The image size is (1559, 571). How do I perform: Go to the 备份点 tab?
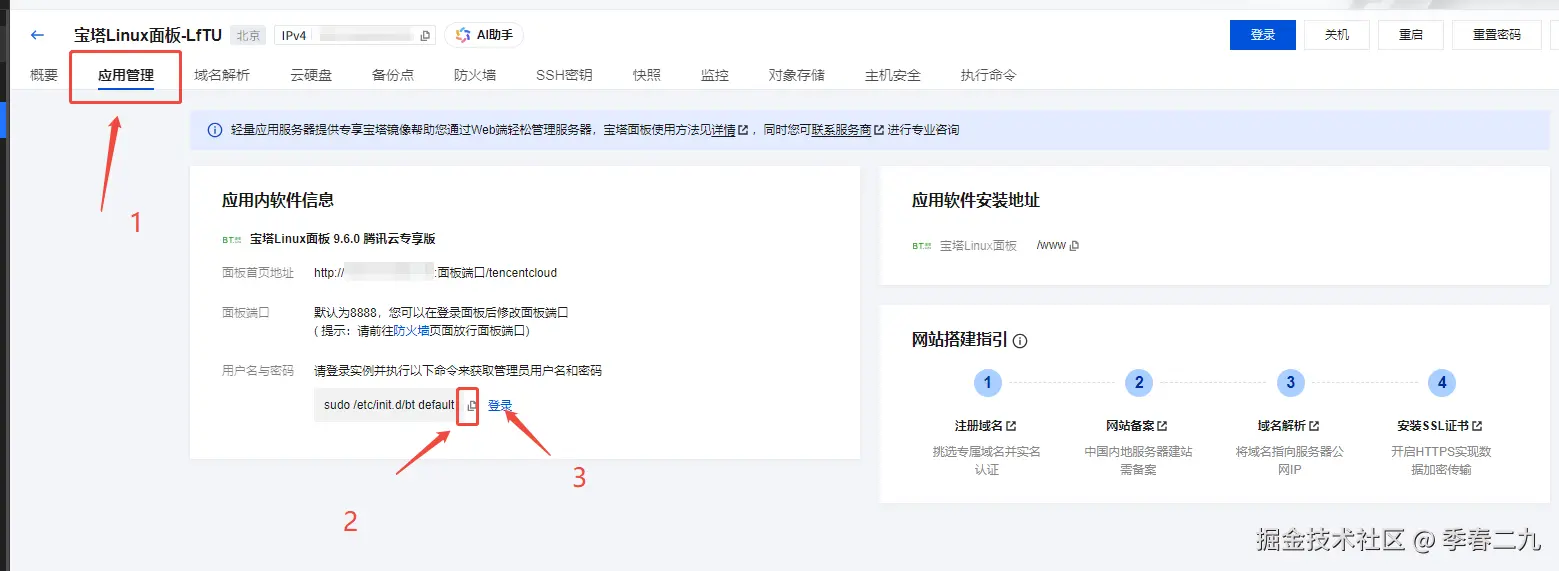[x=393, y=75]
